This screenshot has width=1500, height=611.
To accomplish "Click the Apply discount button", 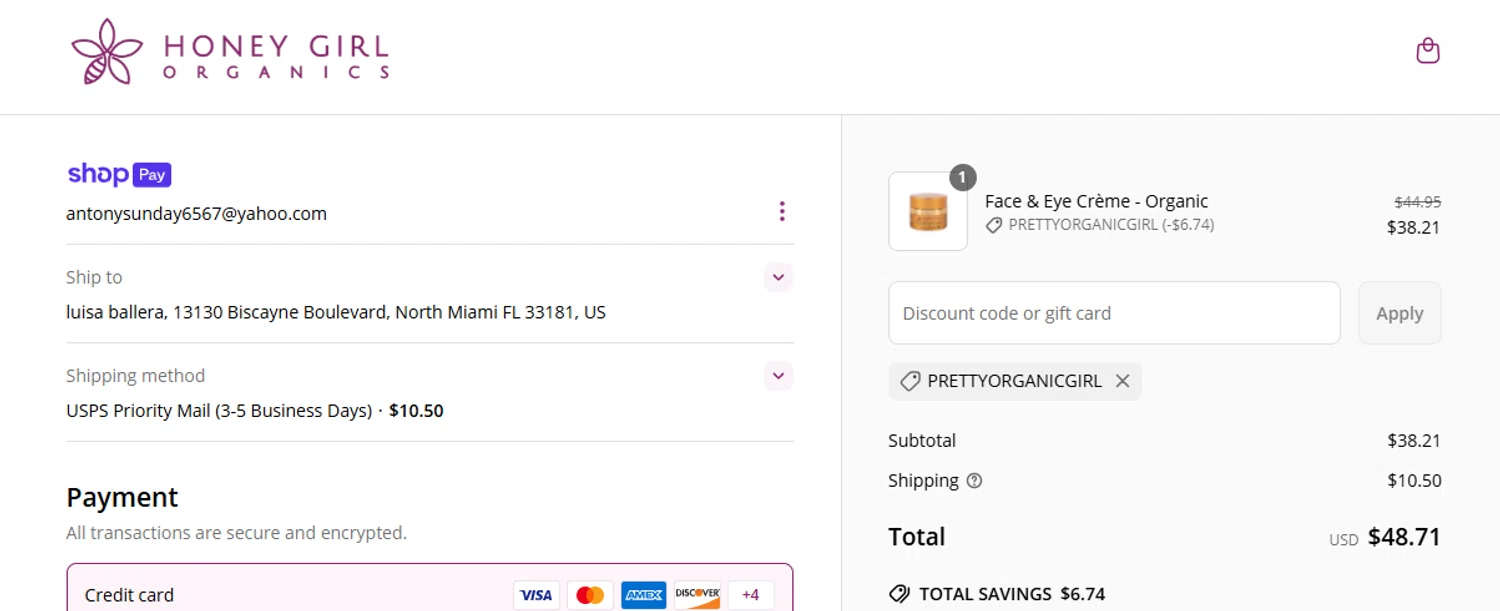I will point(1399,313).
